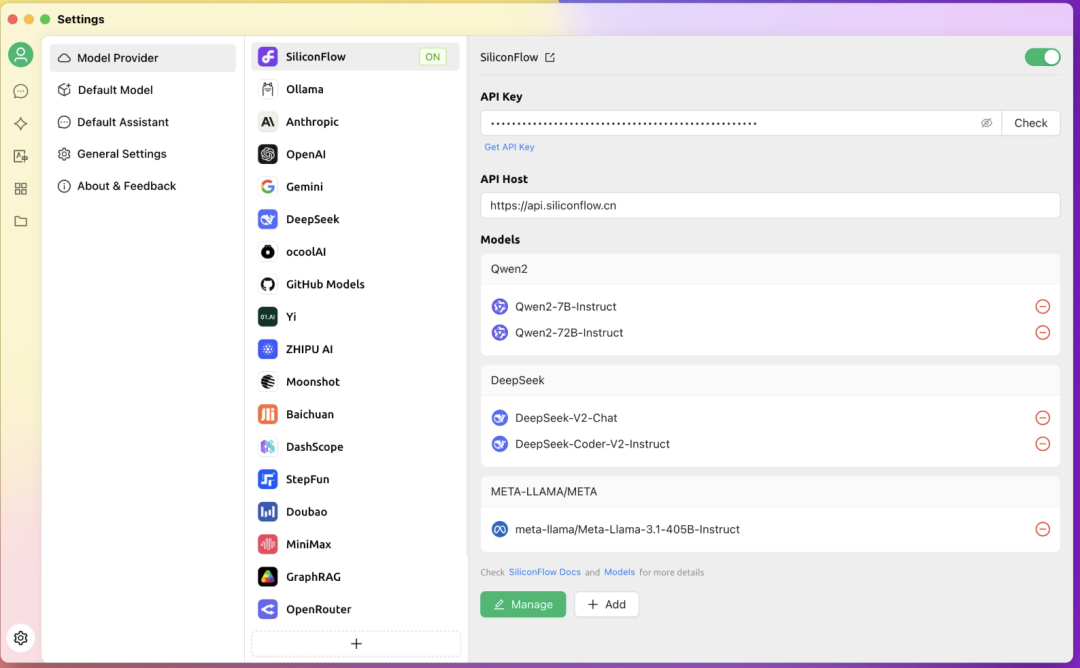Screen dimensions: 1080x668
Task: Select the GraphRAG provider
Action: coord(355,576)
